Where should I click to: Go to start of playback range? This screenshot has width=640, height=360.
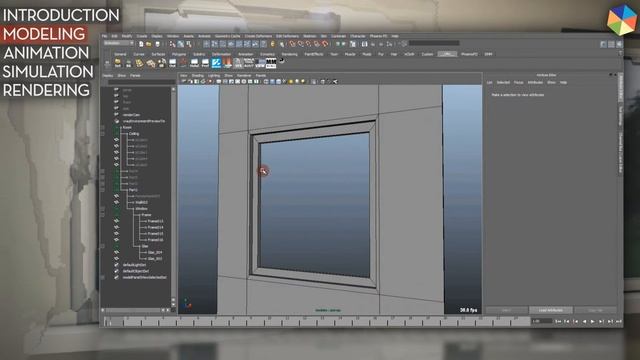click(558, 322)
